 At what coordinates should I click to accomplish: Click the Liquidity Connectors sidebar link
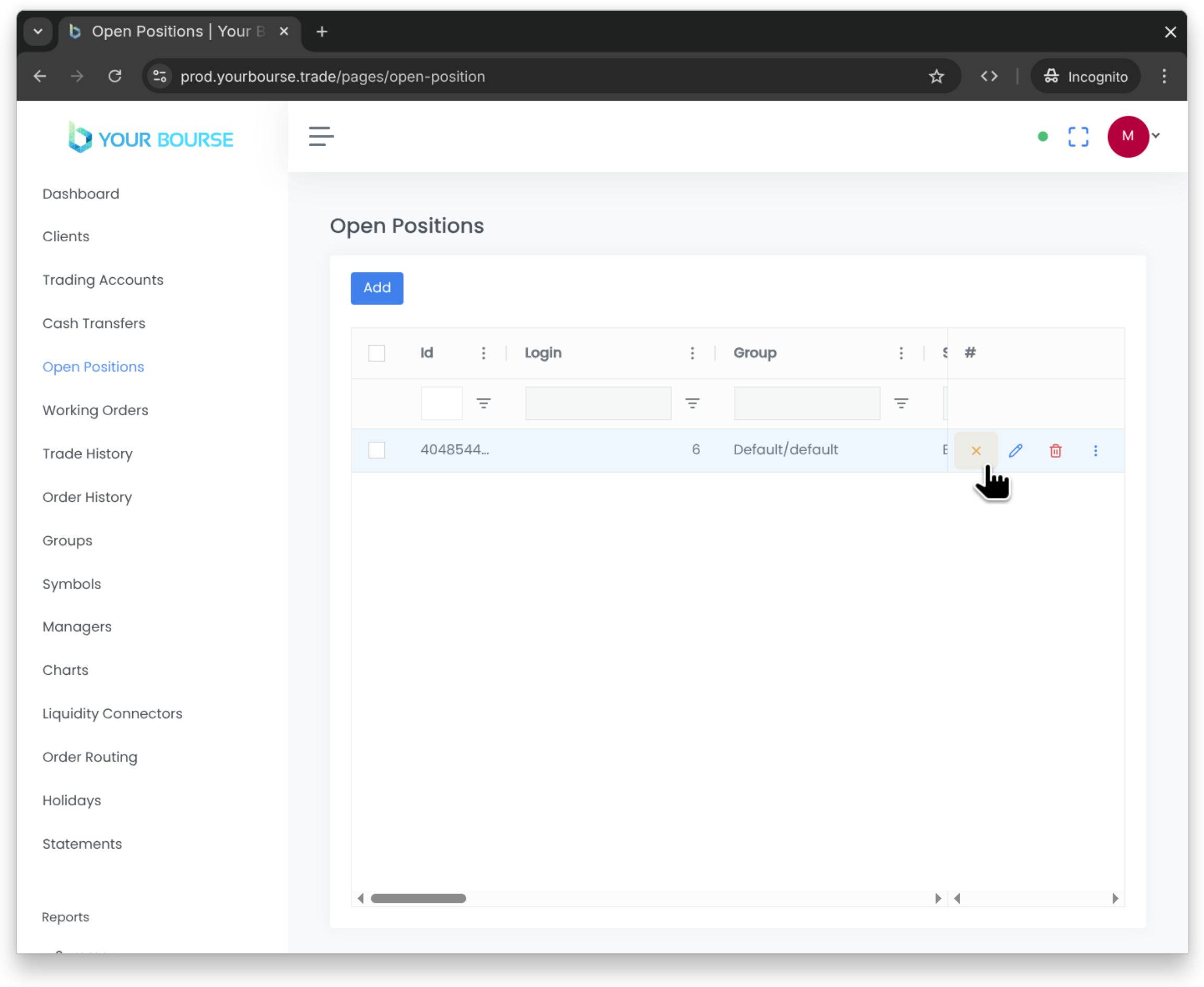point(112,713)
